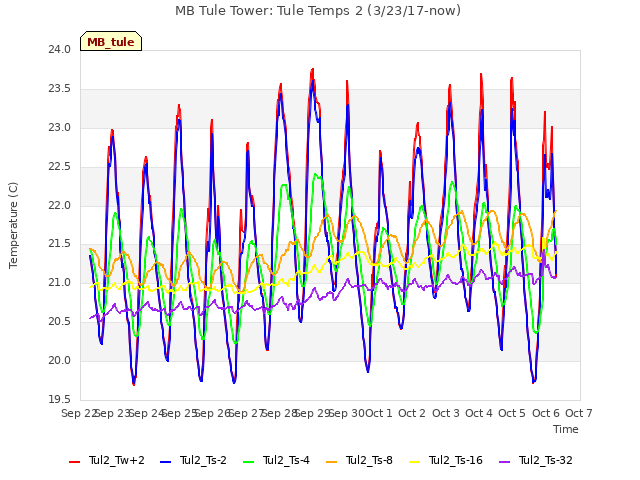Click the Temperature (C) axis label
Image resolution: width=640 pixels, height=480 pixels.
[13, 225]
